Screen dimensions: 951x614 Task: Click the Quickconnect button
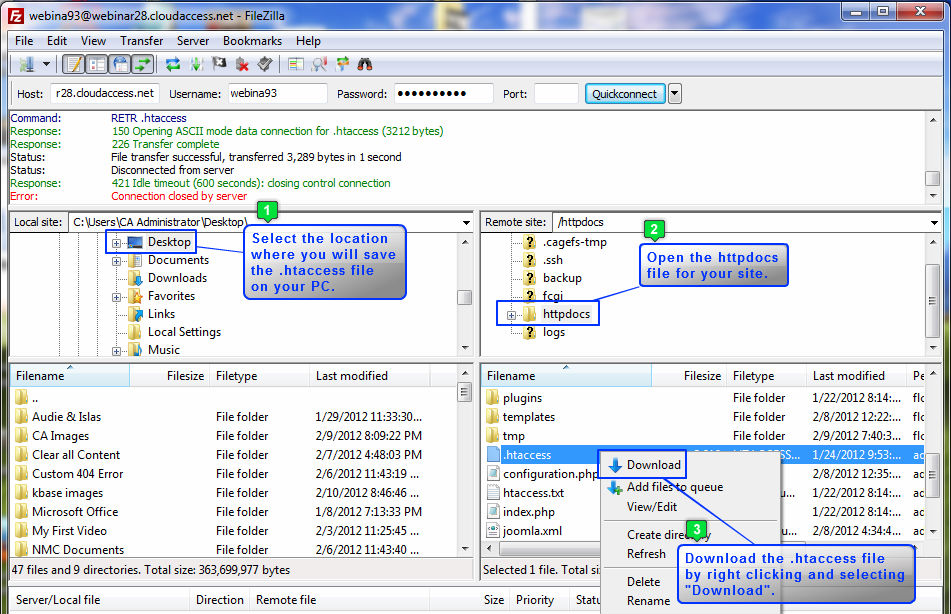tap(625, 93)
